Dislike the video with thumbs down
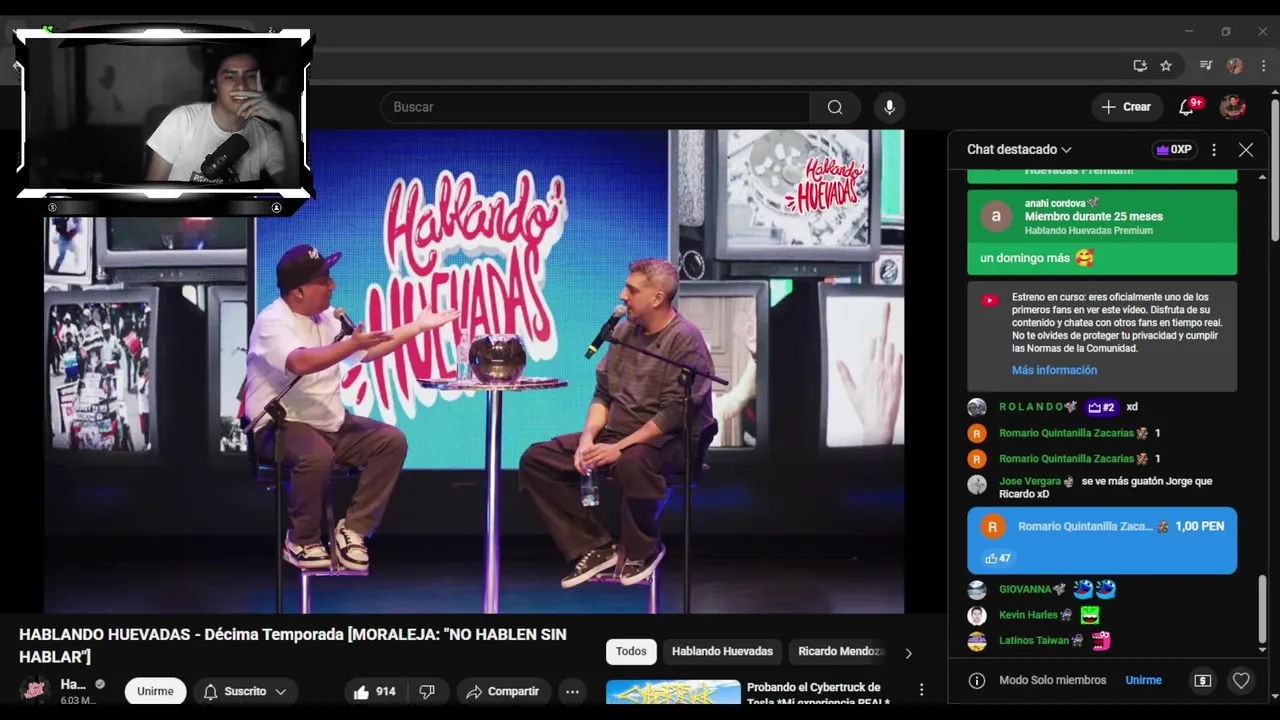Screen dimensions: 1280x720 click(x=427, y=691)
